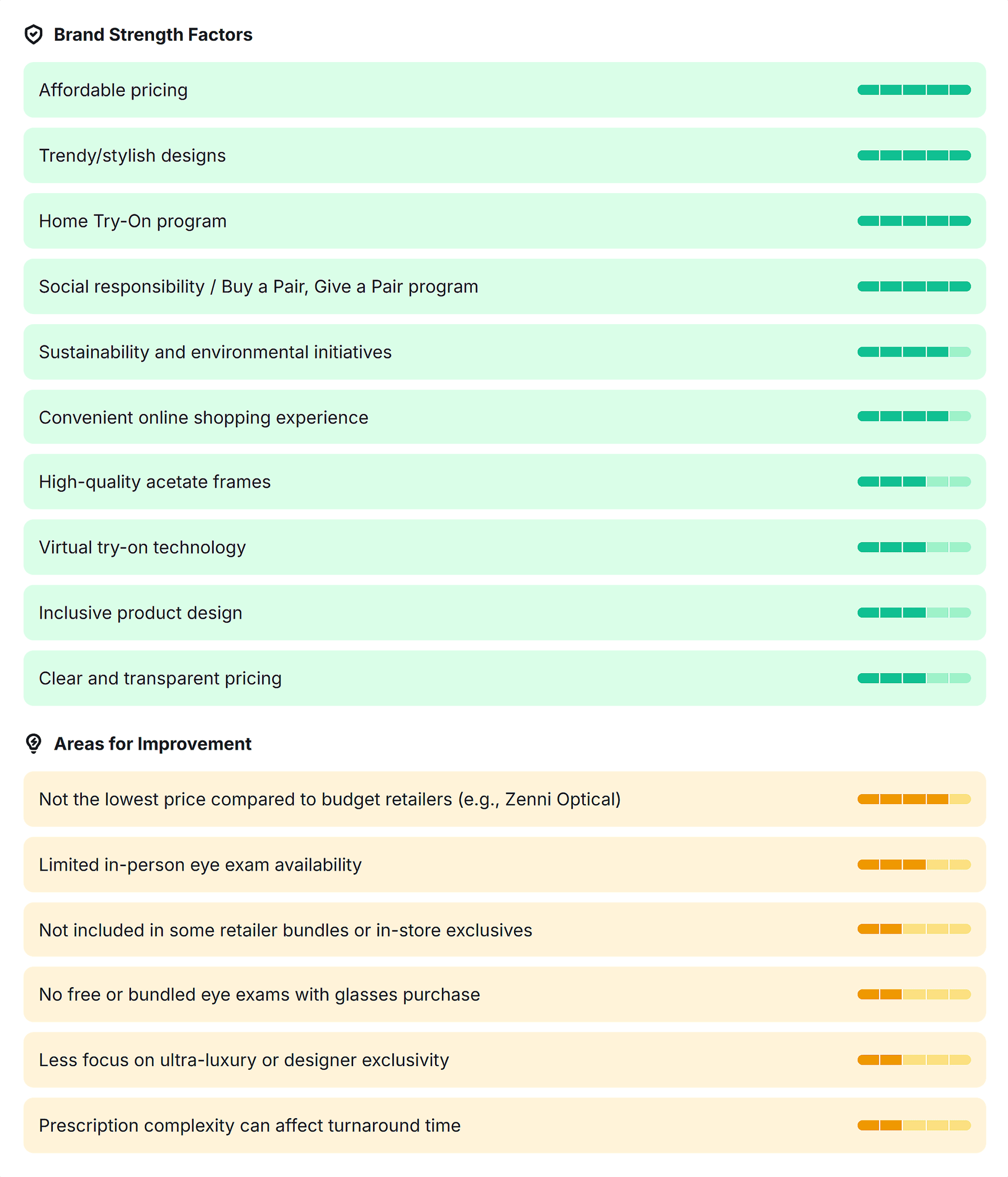
Task: Select the retailer bundles or in-store exclusives row
Action: pos(504,929)
